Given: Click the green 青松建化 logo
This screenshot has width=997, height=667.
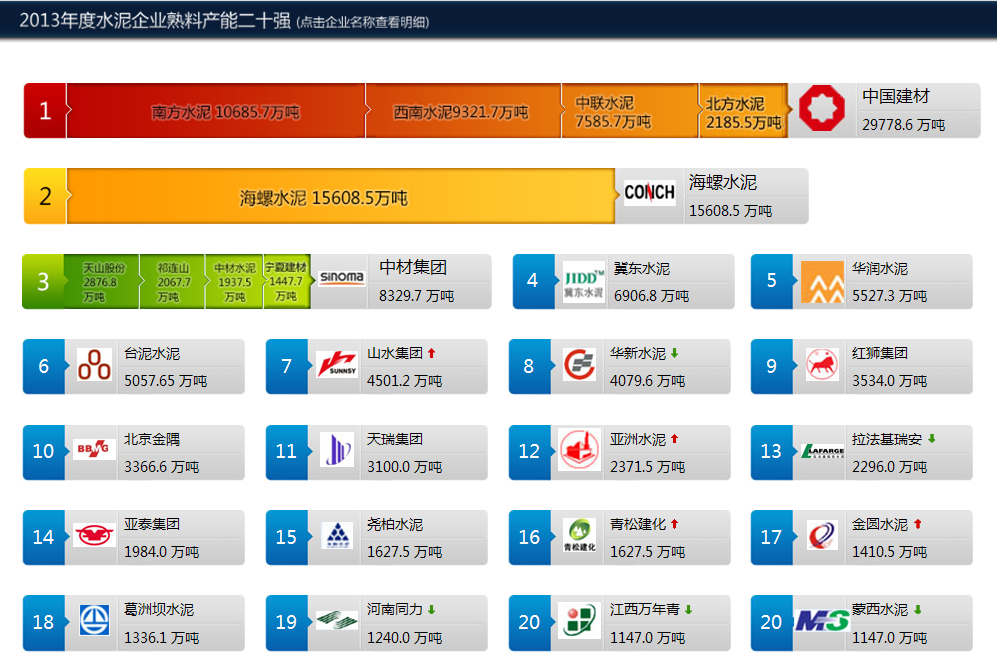Looking at the screenshot, I should [580, 535].
